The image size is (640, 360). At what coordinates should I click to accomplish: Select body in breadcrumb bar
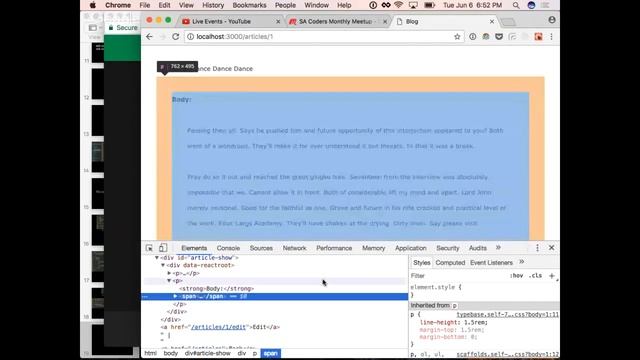point(171,353)
